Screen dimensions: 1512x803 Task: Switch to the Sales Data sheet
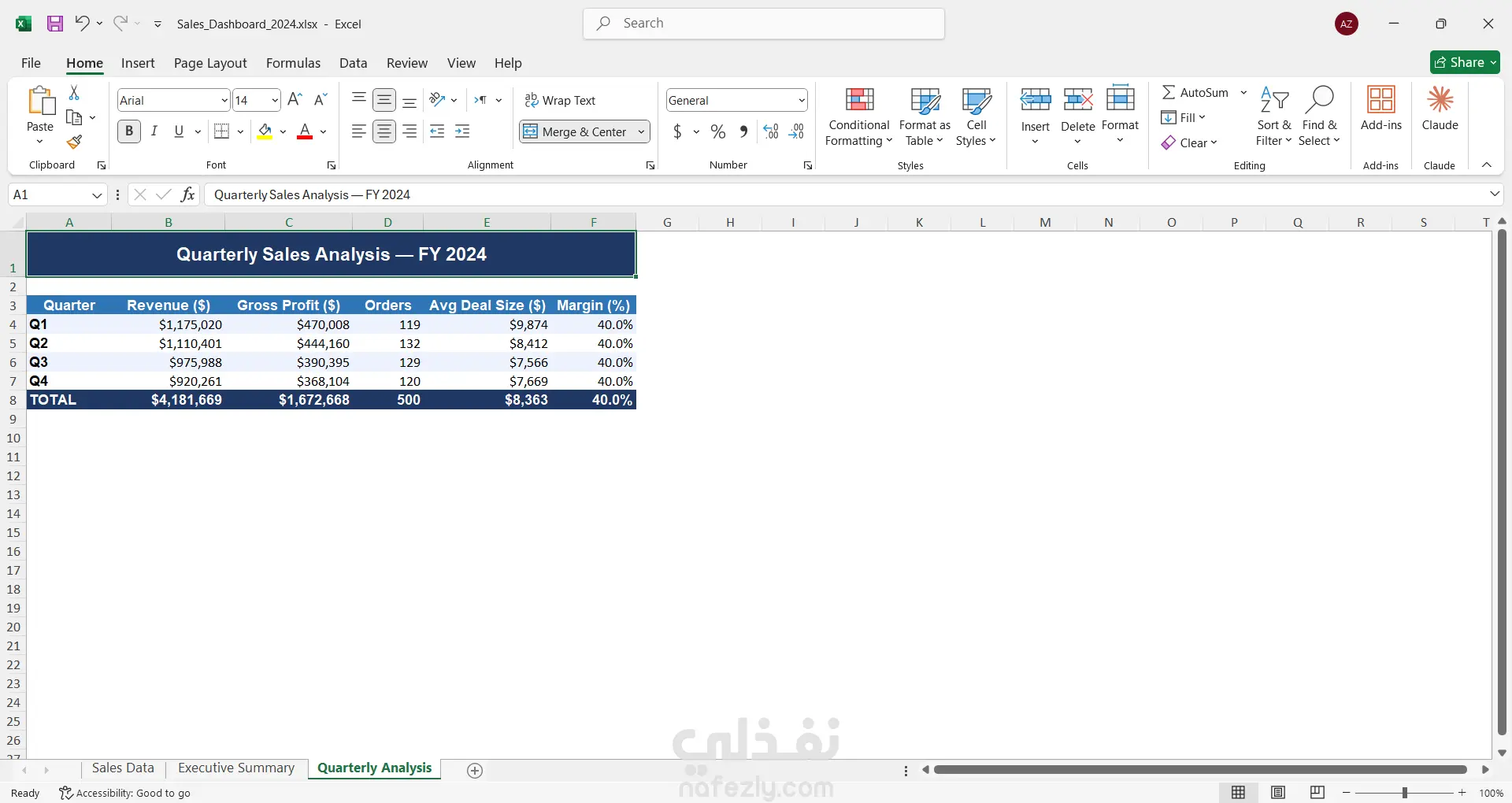pyautogui.click(x=123, y=768)
